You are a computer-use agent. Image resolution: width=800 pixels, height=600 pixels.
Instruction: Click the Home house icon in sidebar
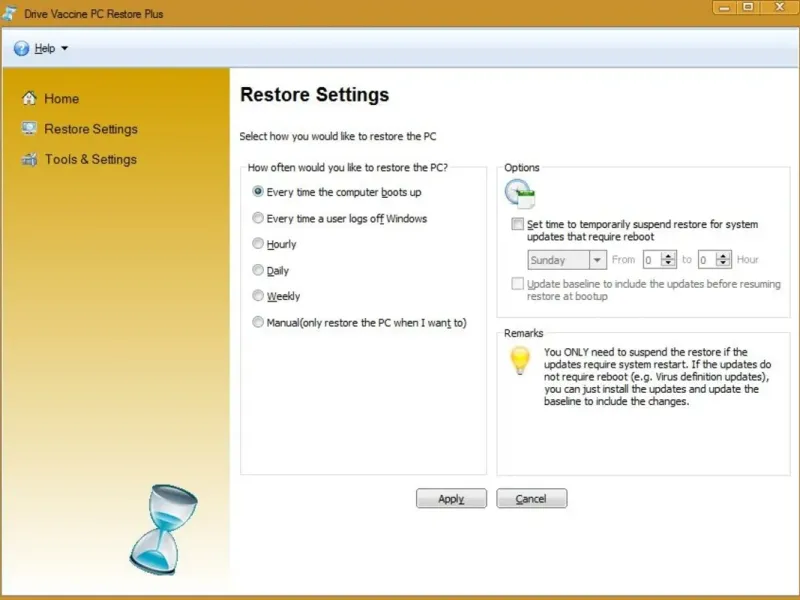(29, 98)
